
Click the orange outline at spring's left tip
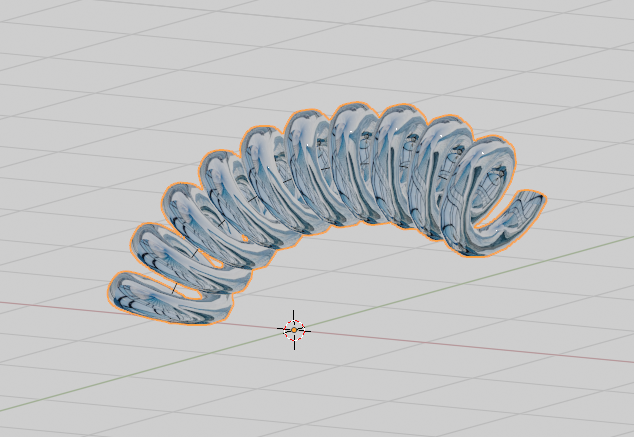[108, 296]
